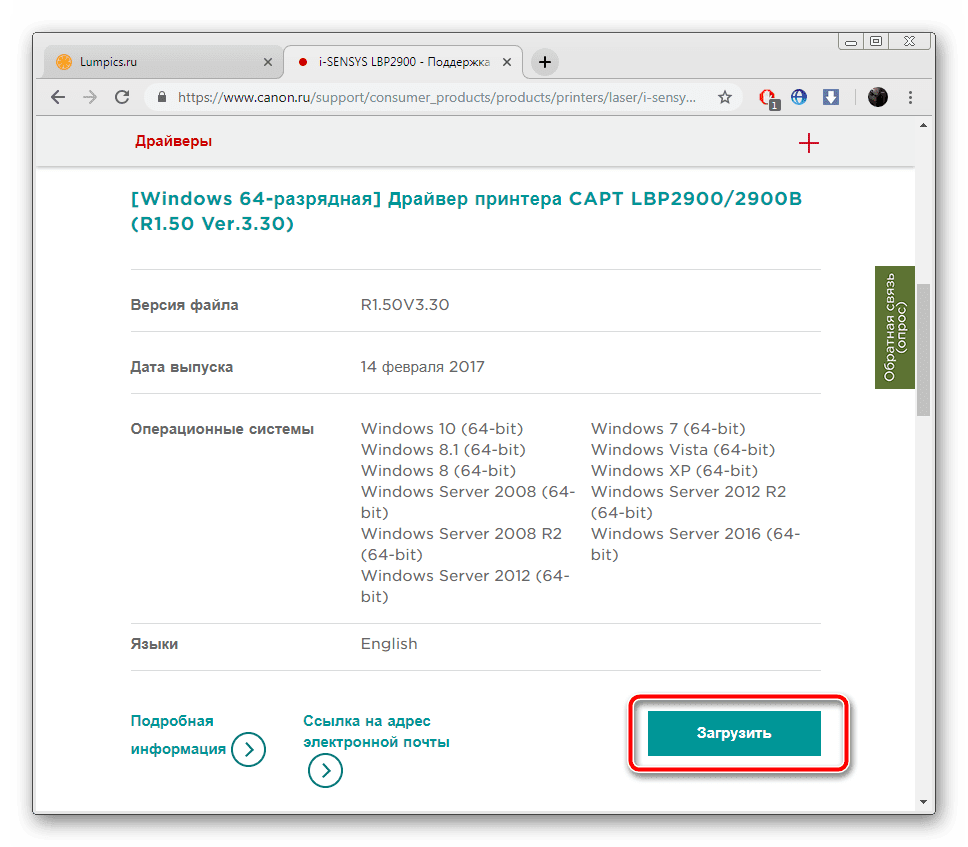This screenshot has height=847, width=968.
Task: Click Windows Server 2016 (64-bit) entry
Action: 695,544
